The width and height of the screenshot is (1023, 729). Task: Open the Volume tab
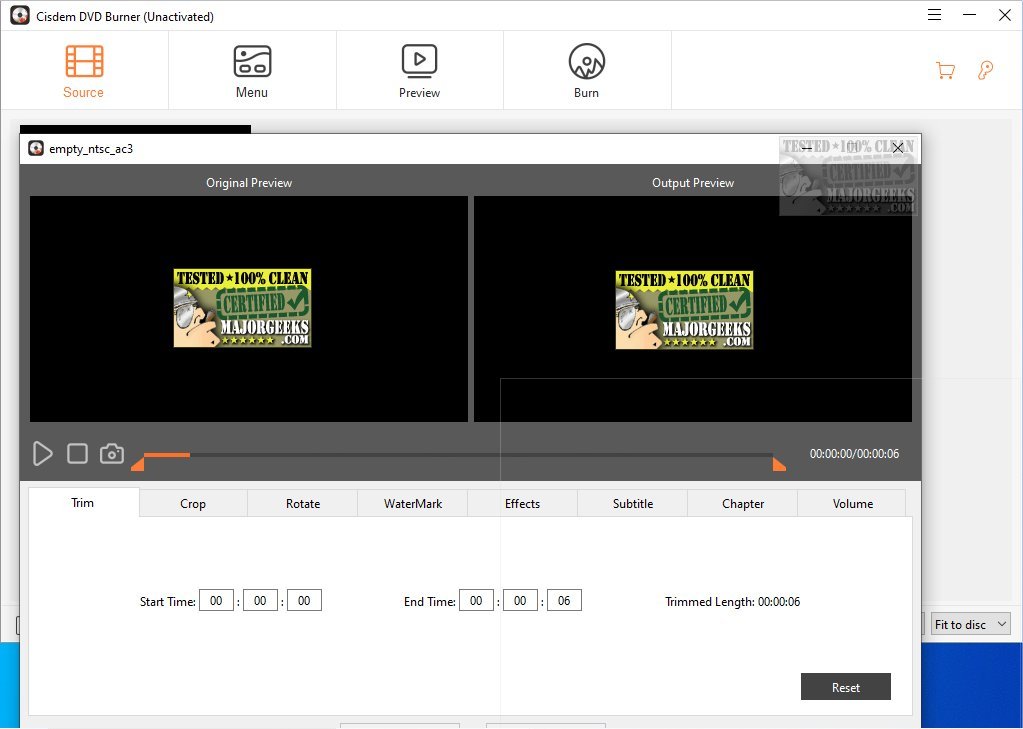click(853, 504)
